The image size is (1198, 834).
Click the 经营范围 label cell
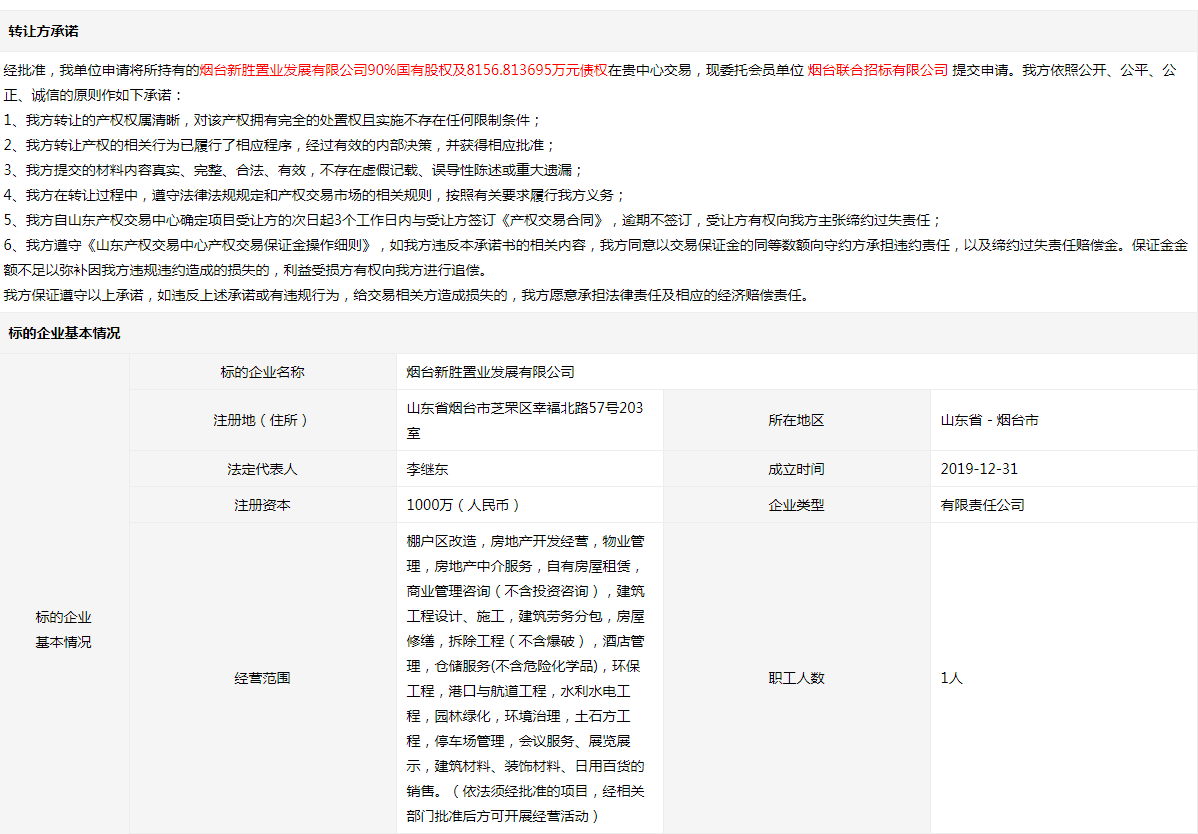[x=263, y=678]
